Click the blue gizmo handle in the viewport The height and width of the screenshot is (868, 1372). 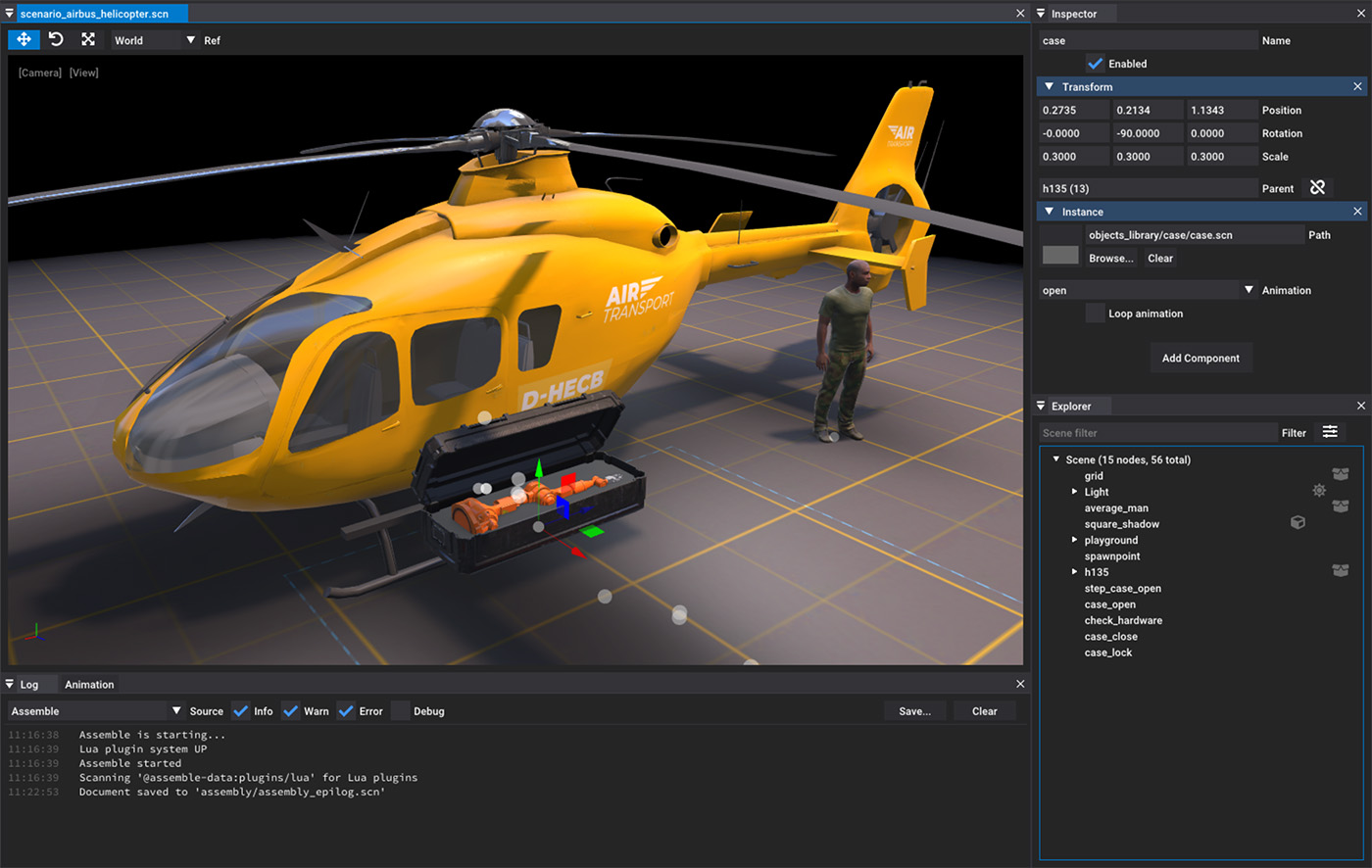point(563,507)
